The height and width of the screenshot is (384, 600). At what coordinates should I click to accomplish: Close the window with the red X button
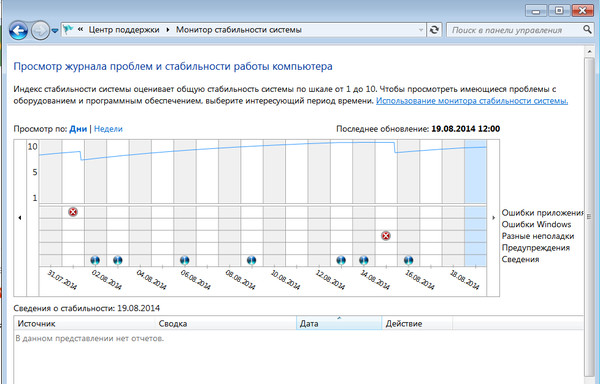tap(582, 11)
